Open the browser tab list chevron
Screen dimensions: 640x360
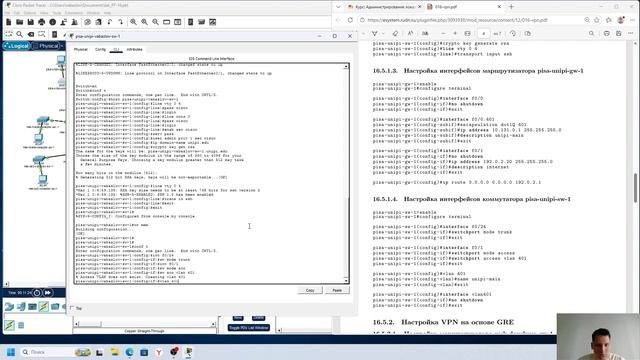(338, 7)
